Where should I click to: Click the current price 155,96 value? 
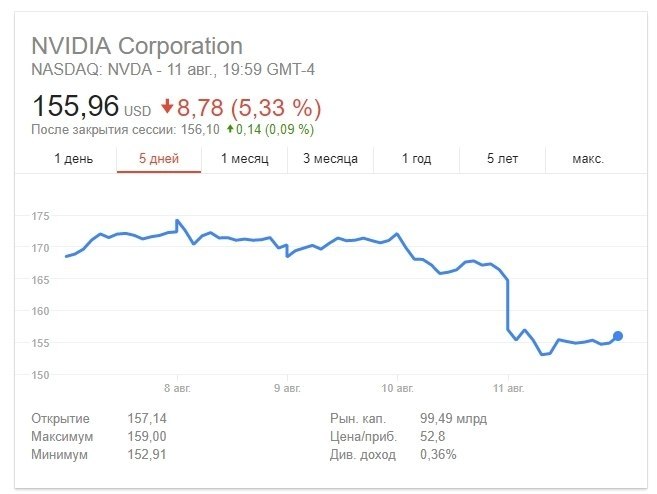[75, 106]
